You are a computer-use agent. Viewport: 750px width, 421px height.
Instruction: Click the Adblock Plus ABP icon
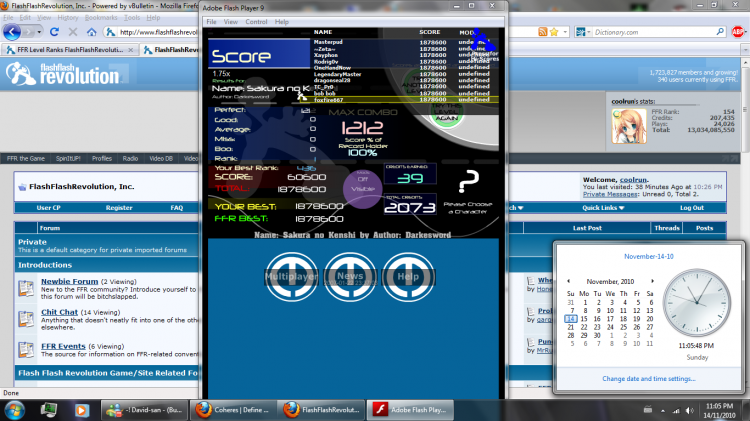[737, 32]
